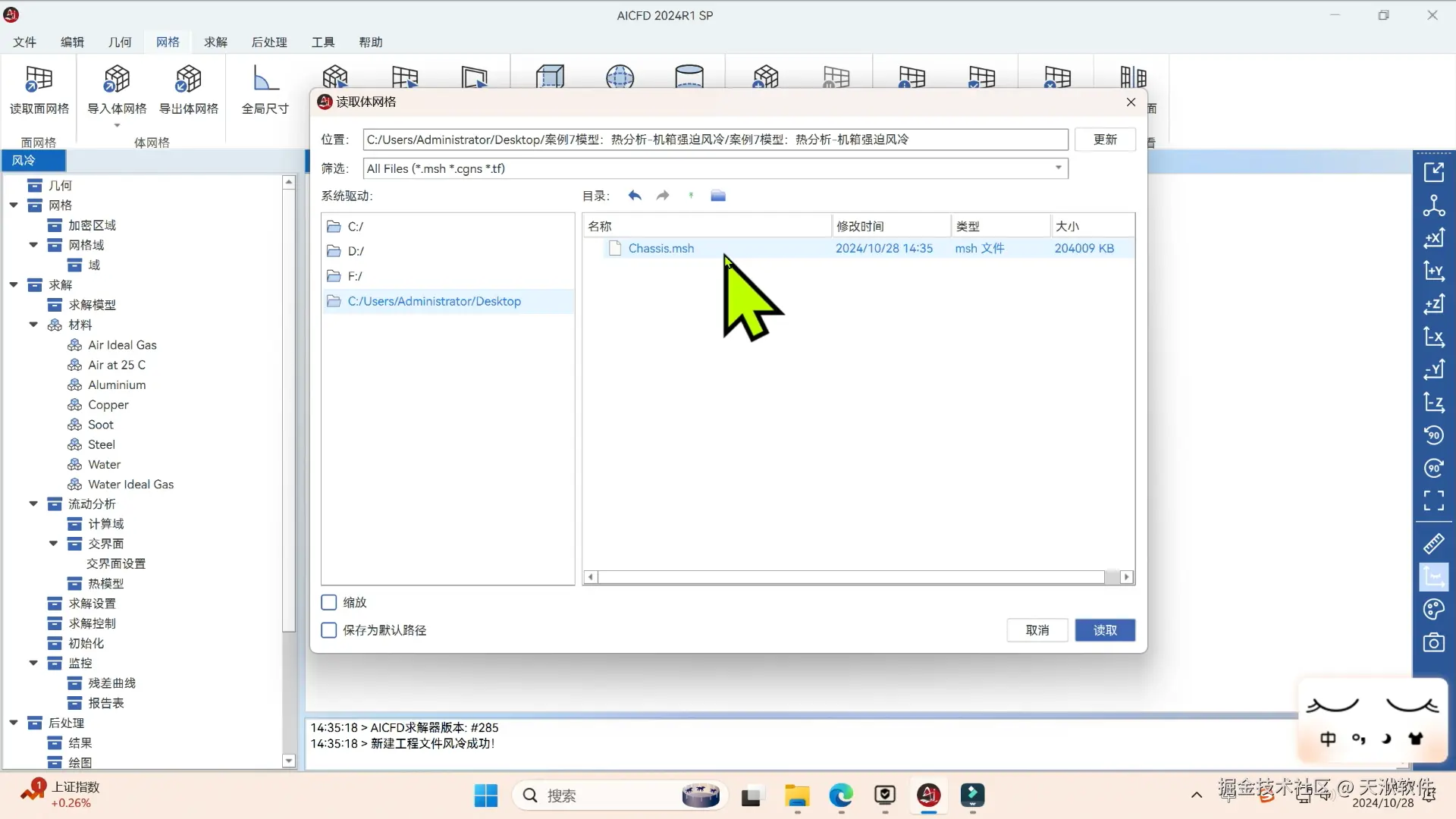
Task: Collapse the 材料 tree node
Action: (x=33, y=325)
